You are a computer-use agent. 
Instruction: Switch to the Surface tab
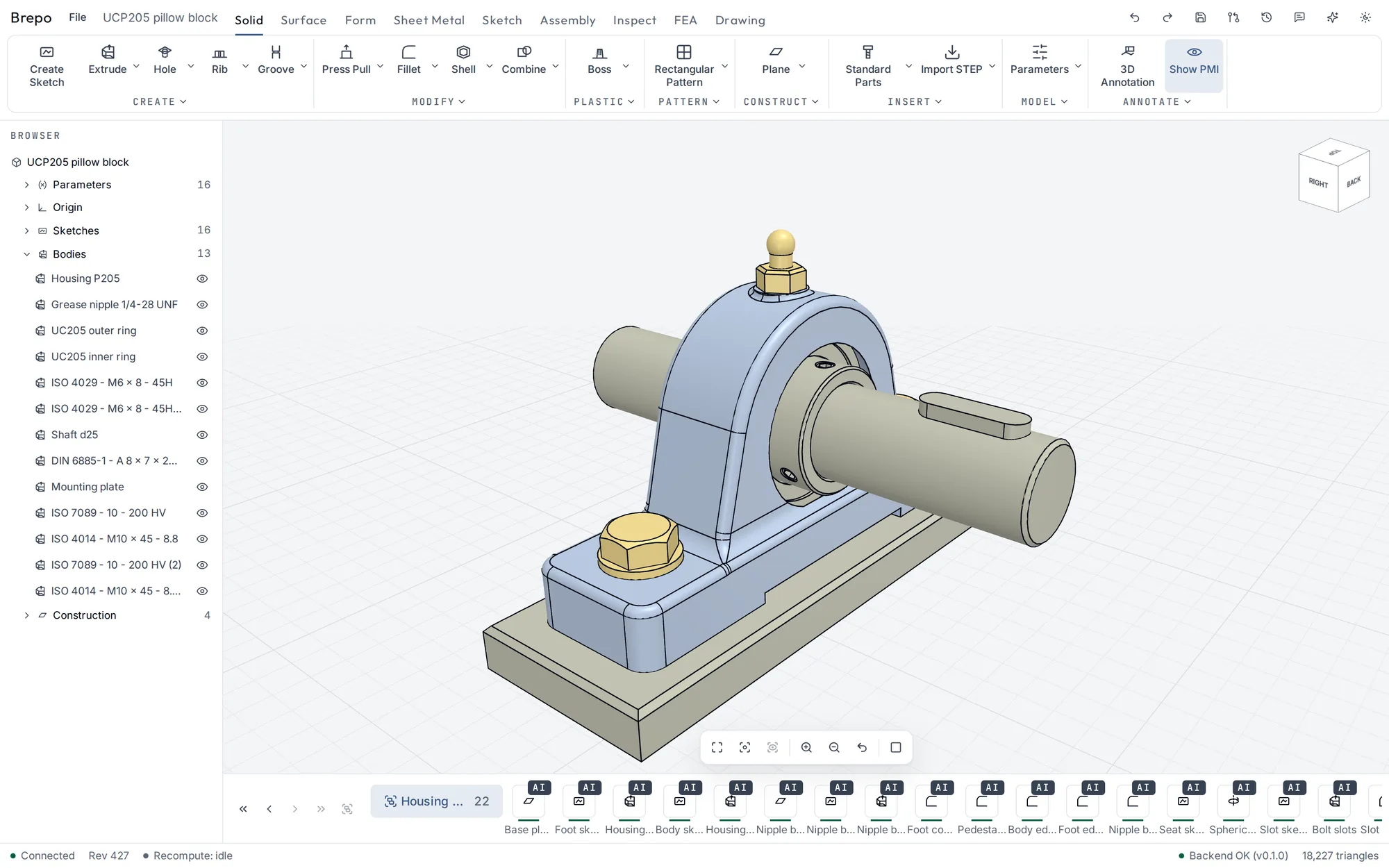pyautogui.click(x=303, y=20)
